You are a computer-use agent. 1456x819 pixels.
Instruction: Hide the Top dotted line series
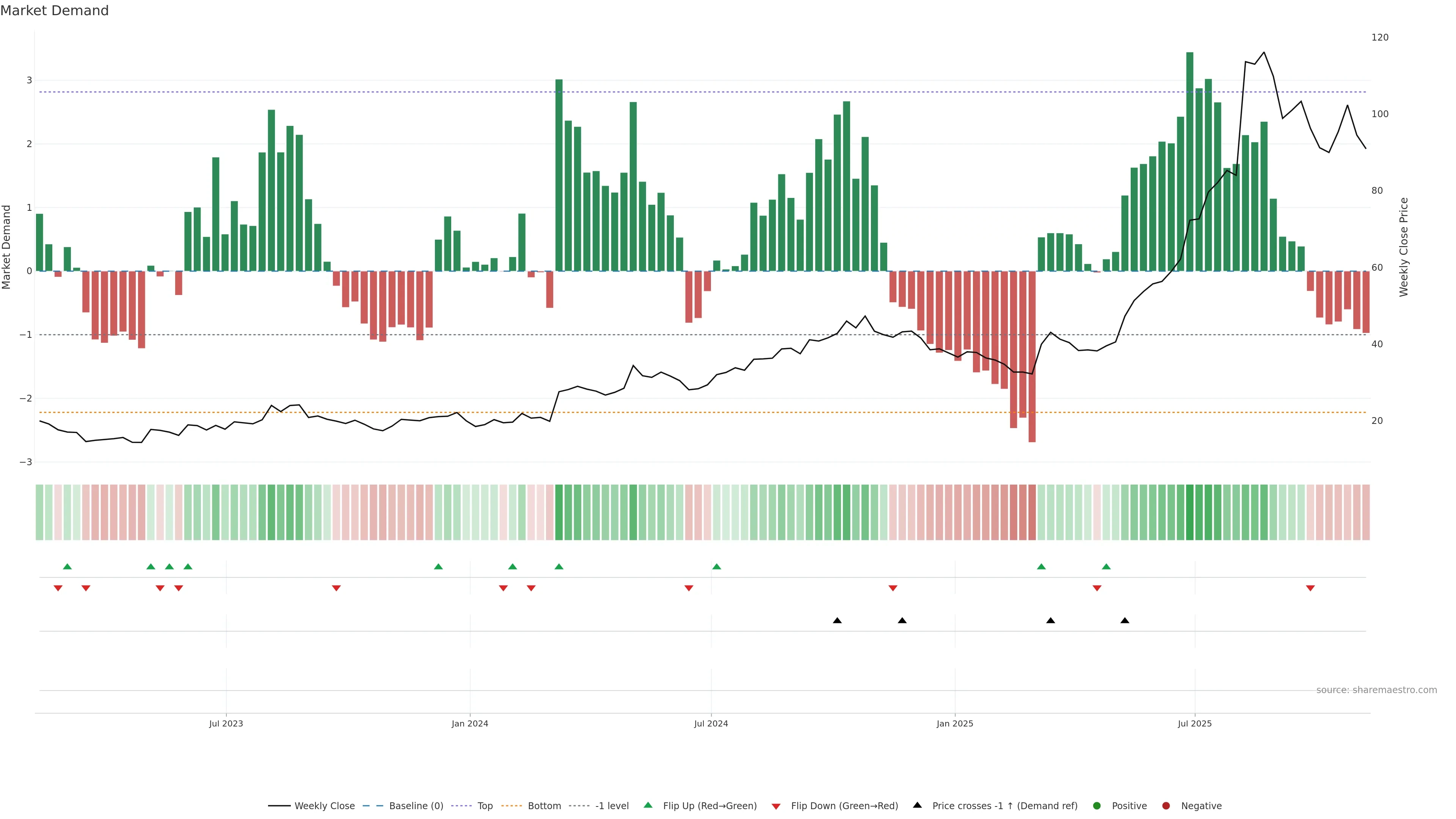[x=485, y=806]
